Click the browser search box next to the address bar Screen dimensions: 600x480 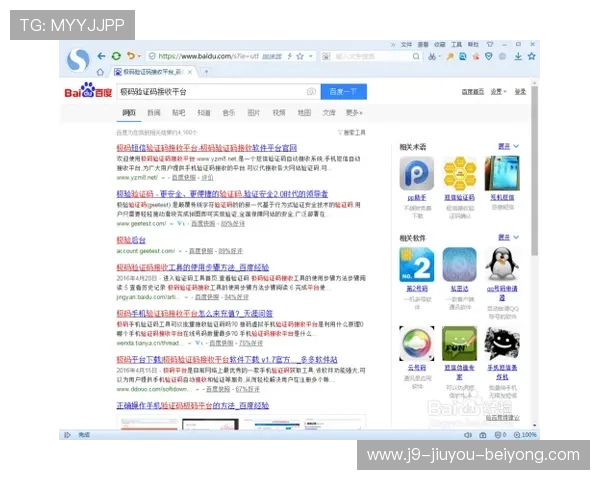[370, 57]
